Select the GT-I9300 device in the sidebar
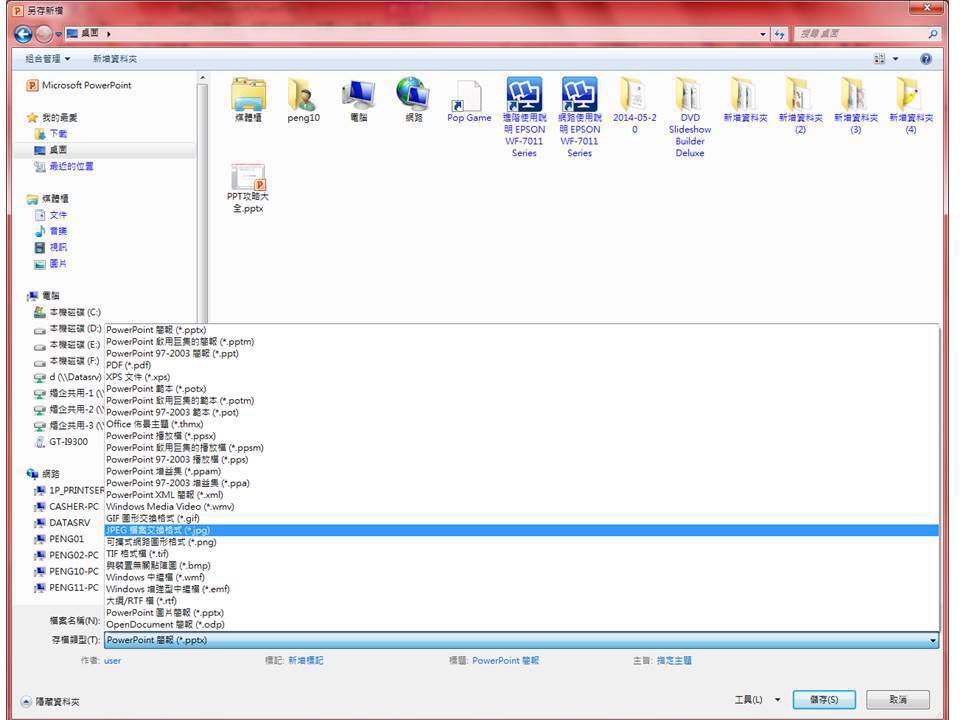Image resolution: width=960 pixels, height=720 pixels. pyautogui.click(x=68, y=441)
